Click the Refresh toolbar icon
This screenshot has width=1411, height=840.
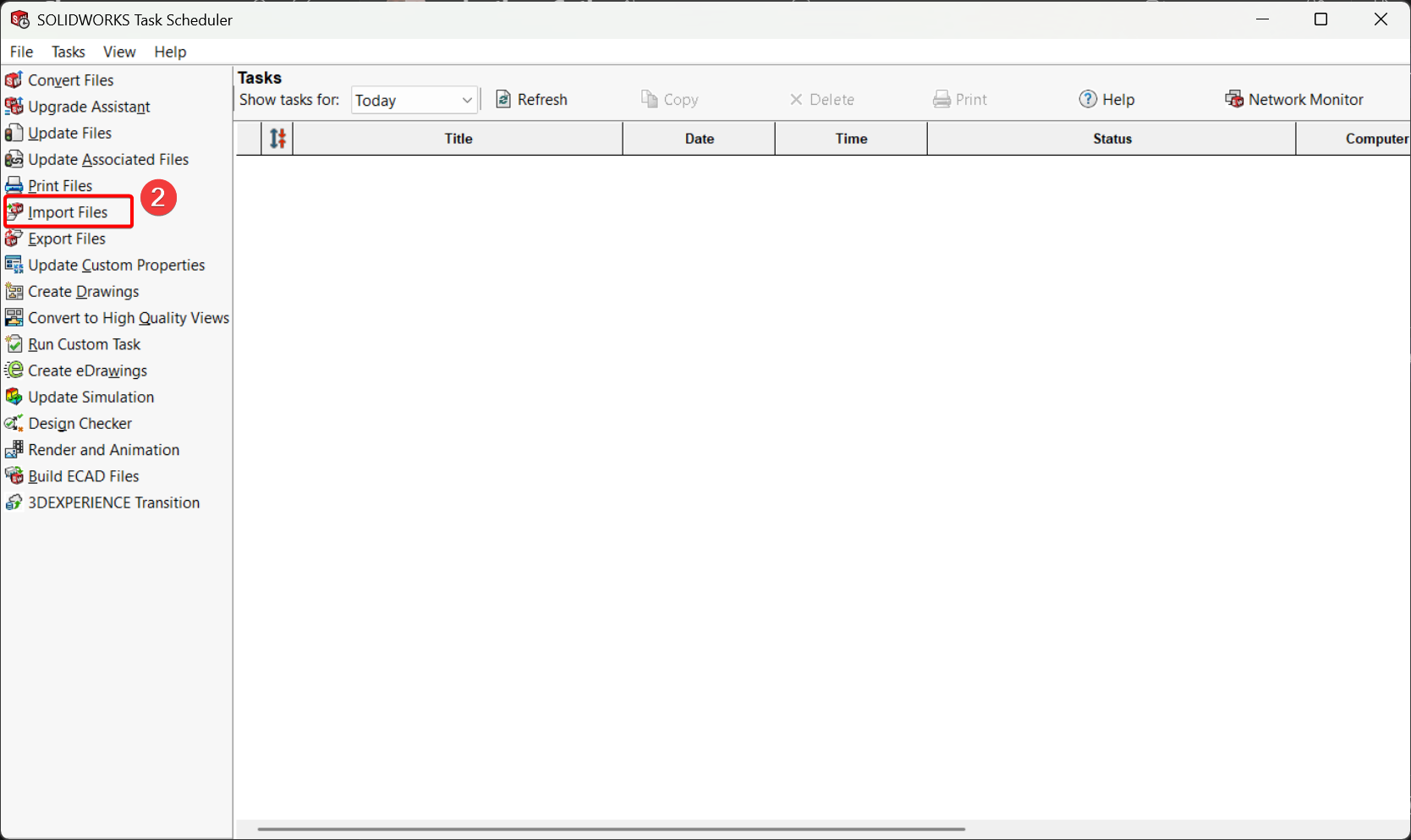click(503, 99)
